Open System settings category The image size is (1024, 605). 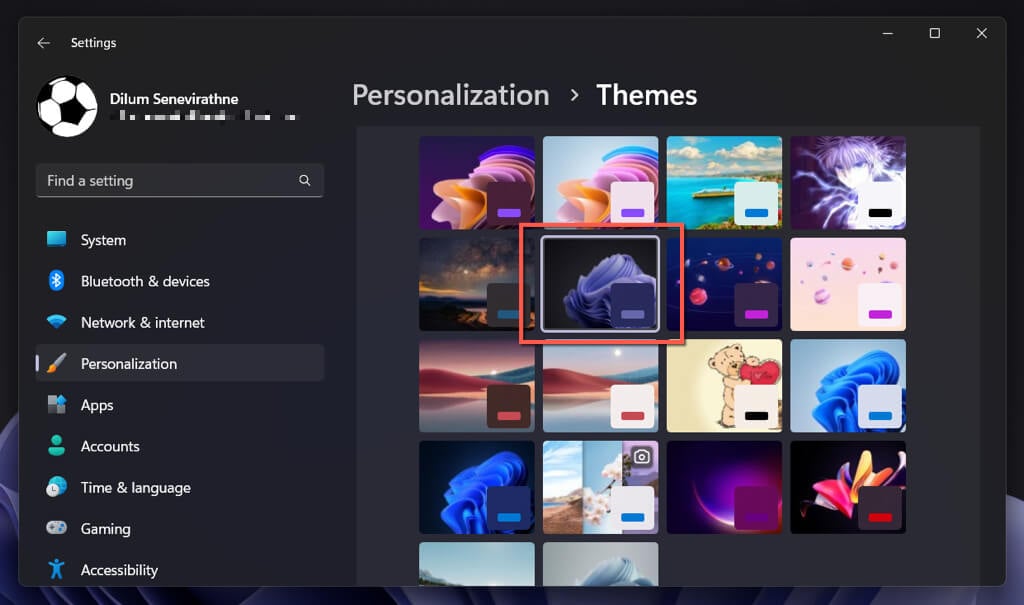(180, 240)
